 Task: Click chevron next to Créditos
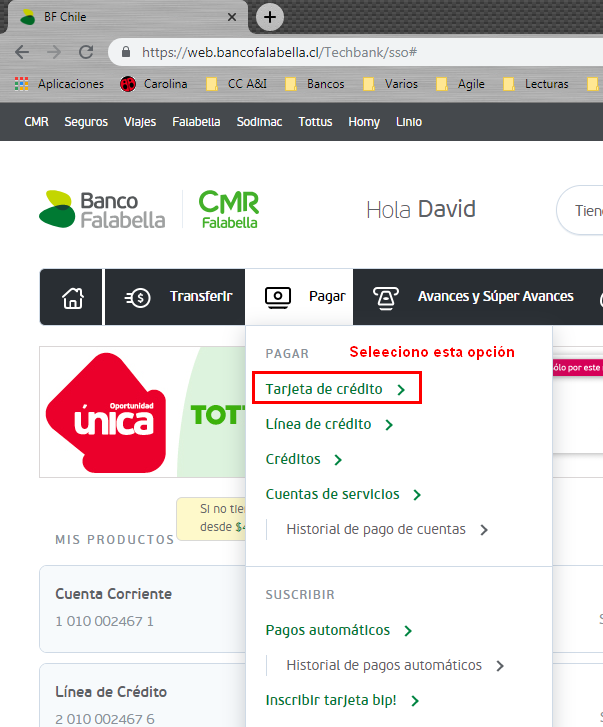point(338,460)
